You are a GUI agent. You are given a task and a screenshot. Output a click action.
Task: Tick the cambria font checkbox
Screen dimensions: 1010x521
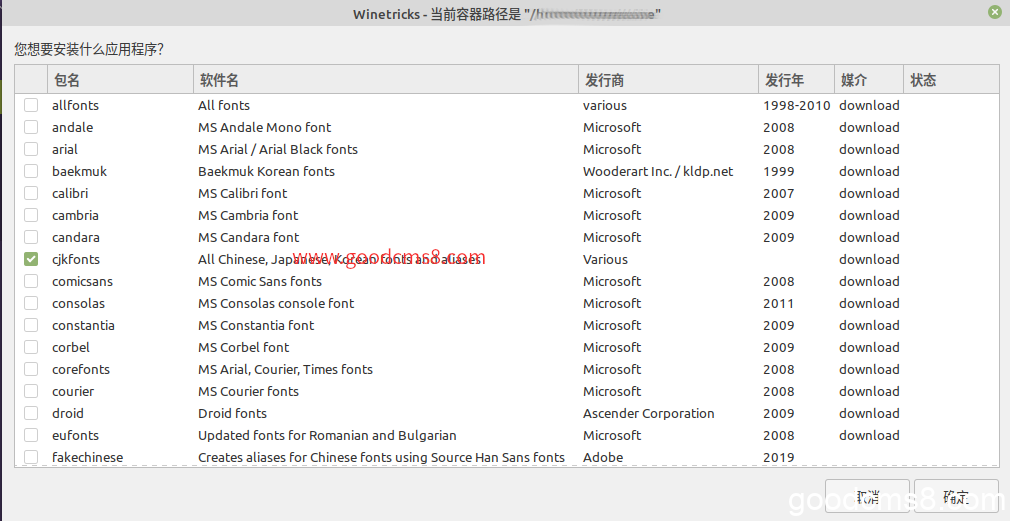(31, 215)
